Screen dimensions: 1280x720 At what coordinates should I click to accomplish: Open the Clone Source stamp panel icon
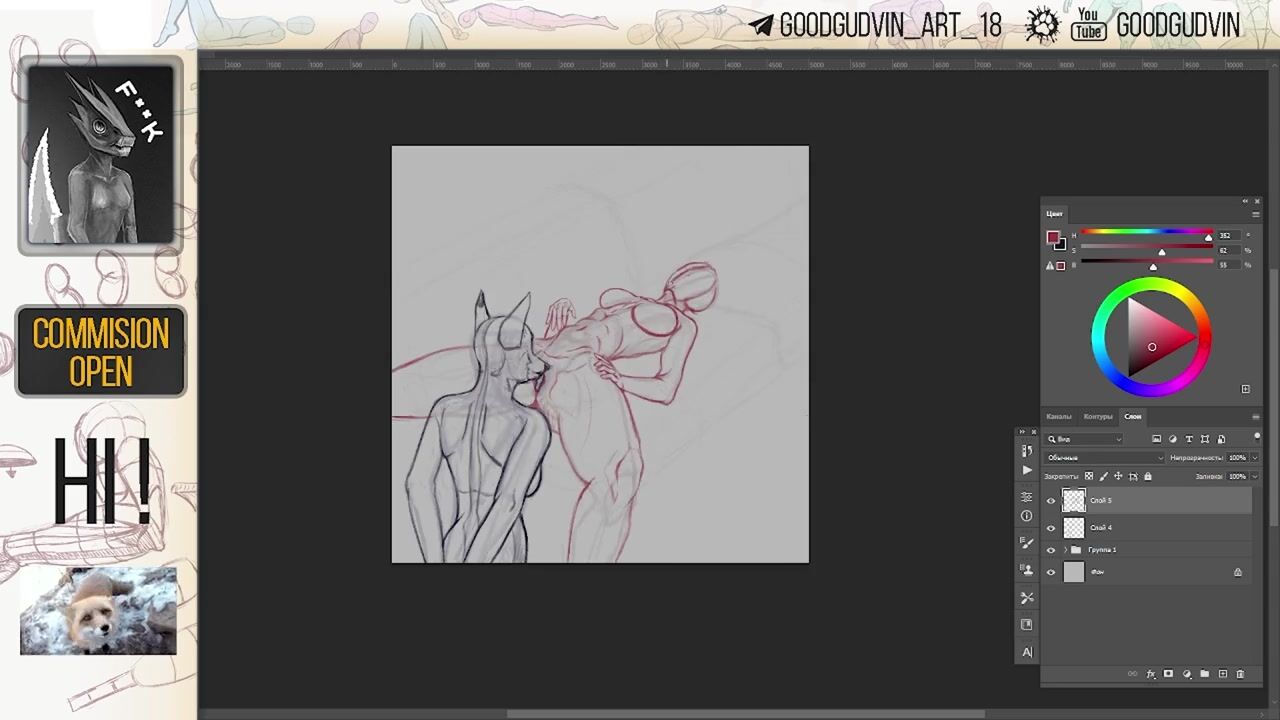click(x=1027, y=570)
